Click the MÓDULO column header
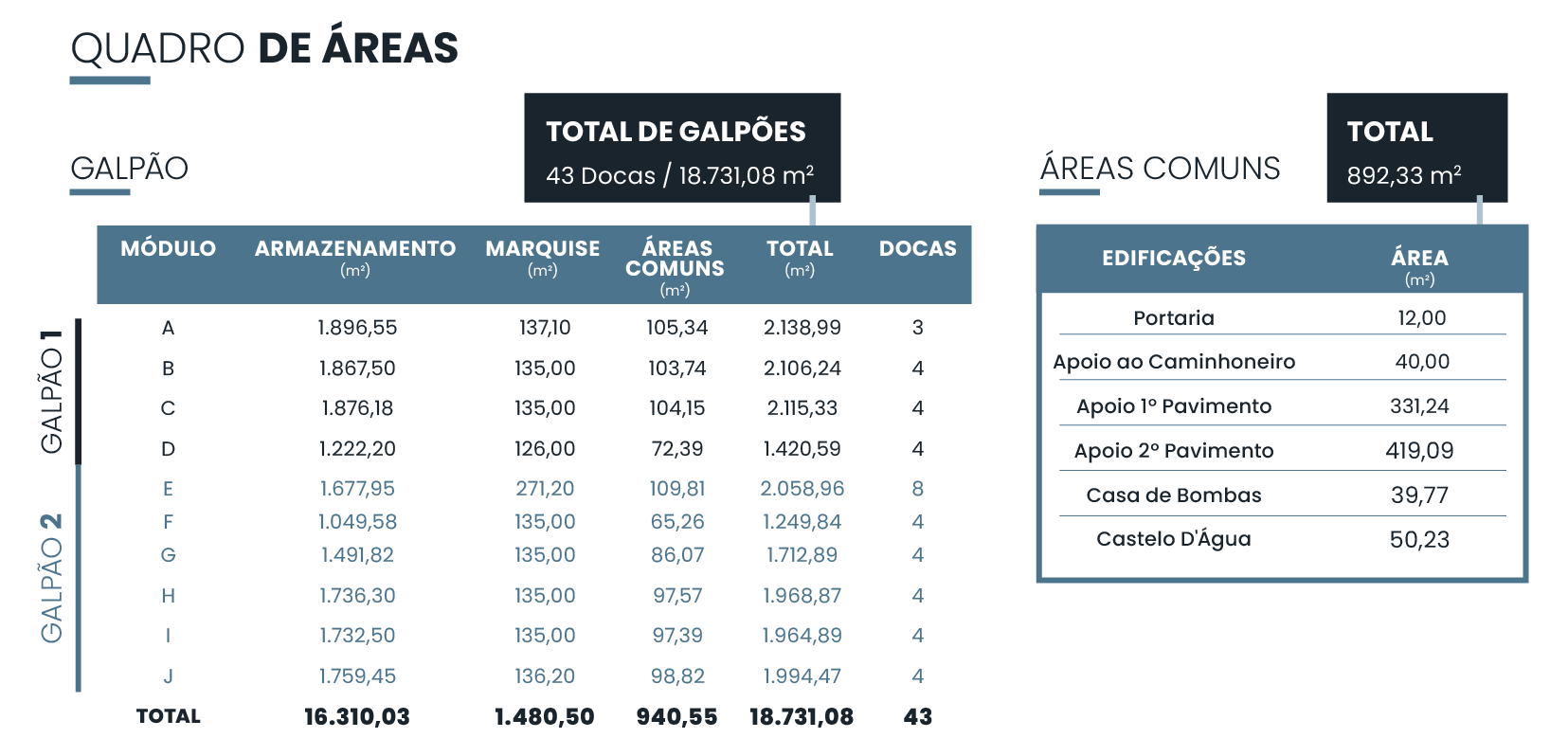 coord(168,249)
